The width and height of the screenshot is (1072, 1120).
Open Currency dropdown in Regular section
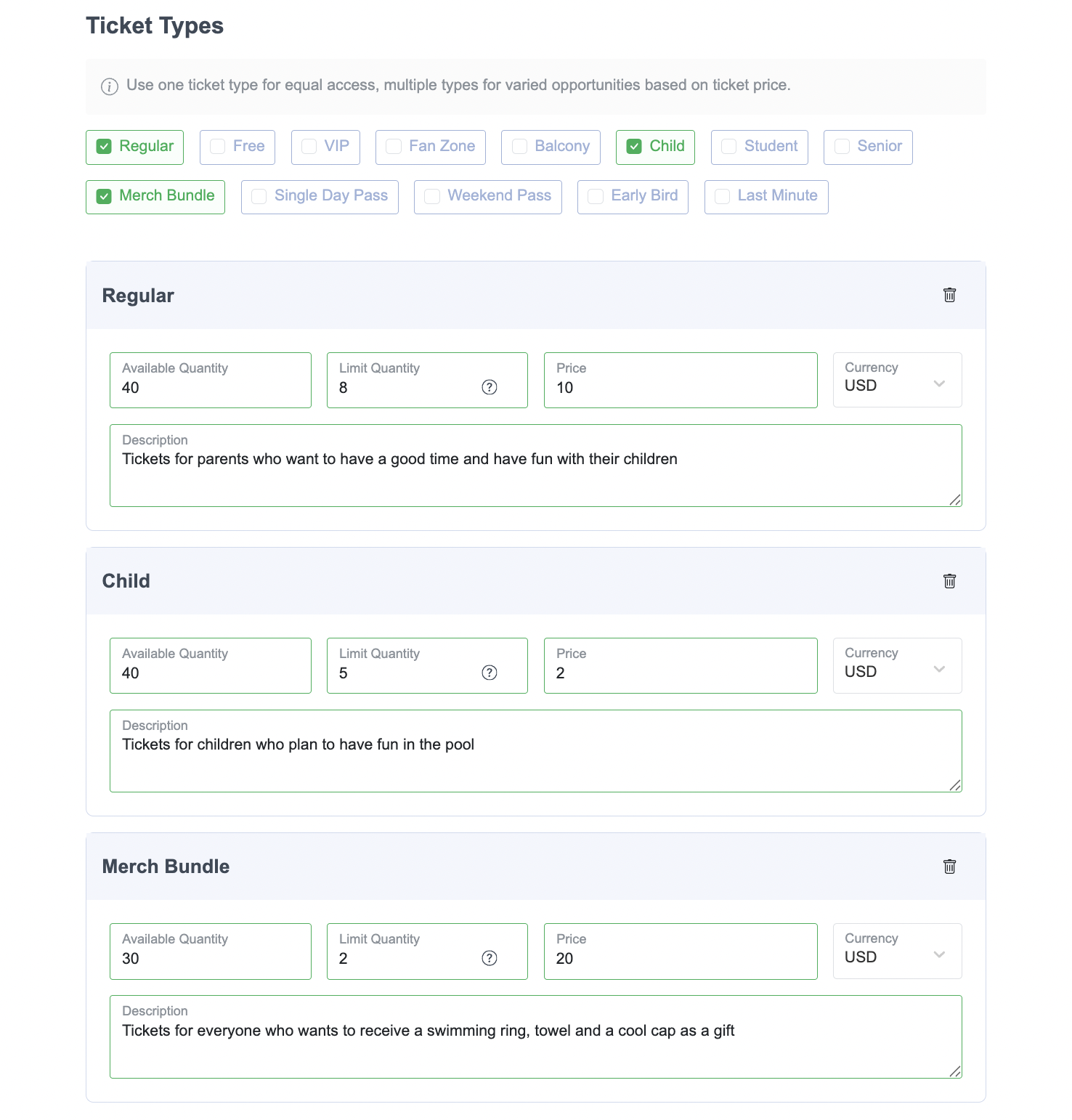[x=897, y=380]
